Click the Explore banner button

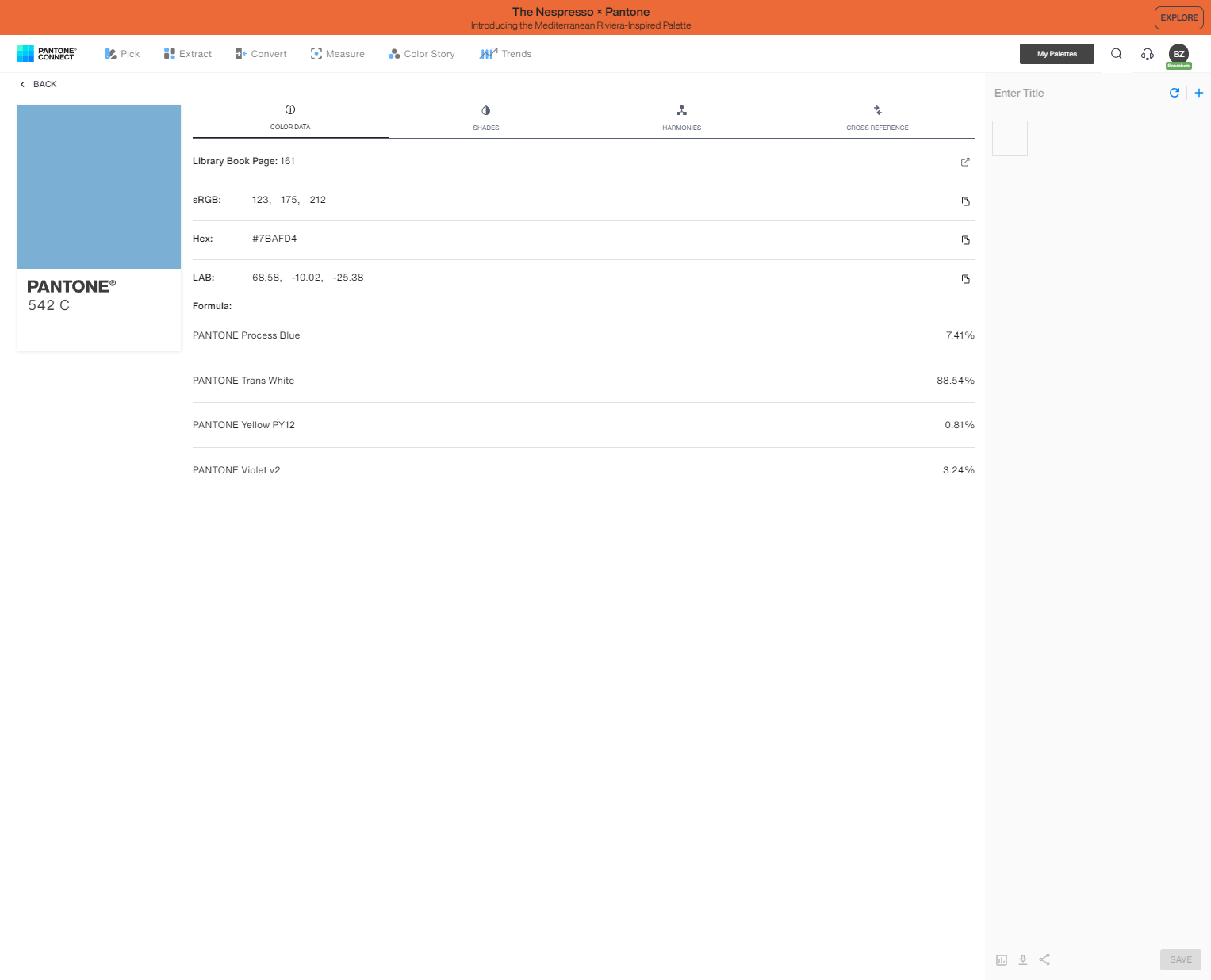[1178, 17]
